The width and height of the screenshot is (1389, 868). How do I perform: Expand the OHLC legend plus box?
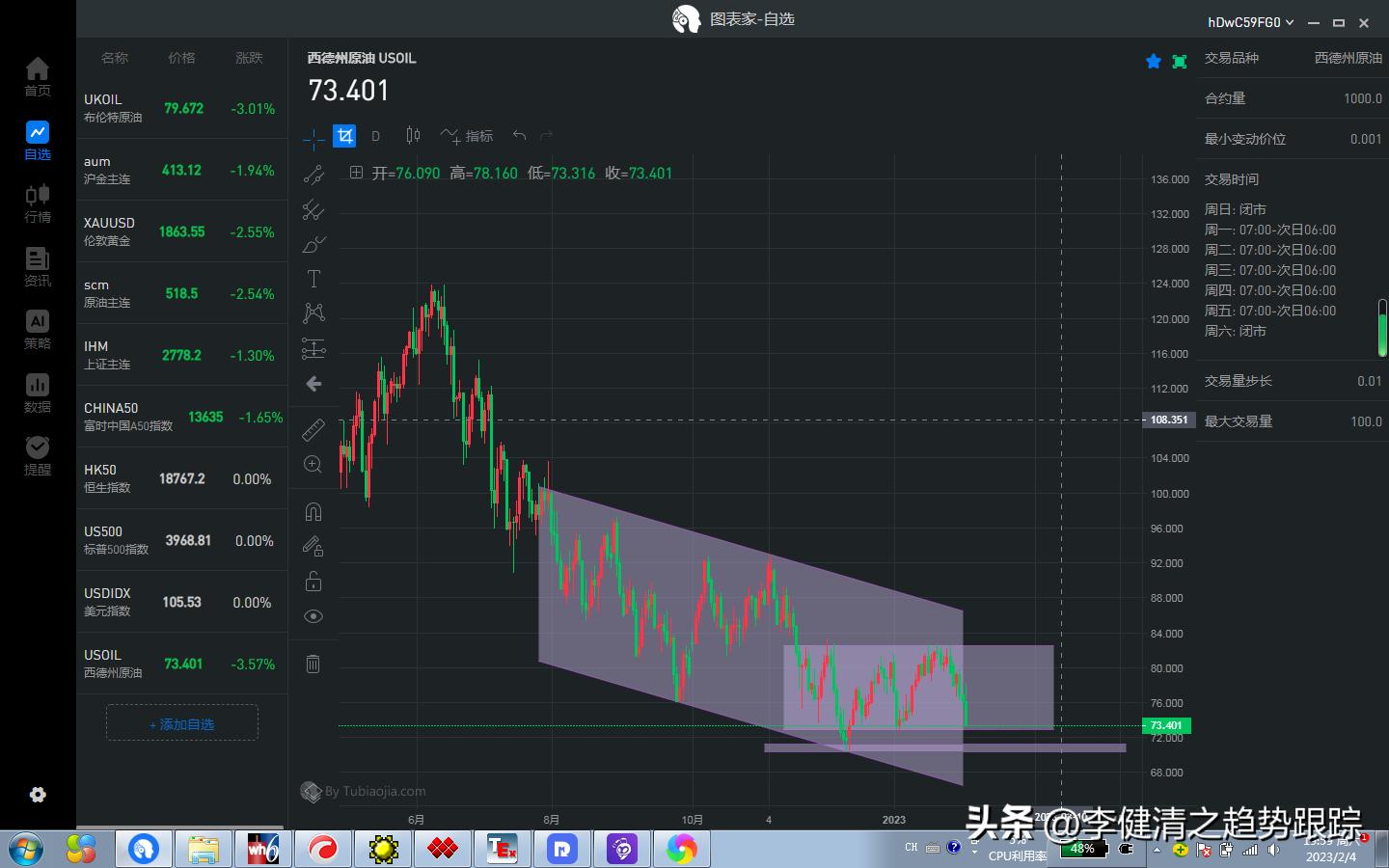[x=356, y=173]
